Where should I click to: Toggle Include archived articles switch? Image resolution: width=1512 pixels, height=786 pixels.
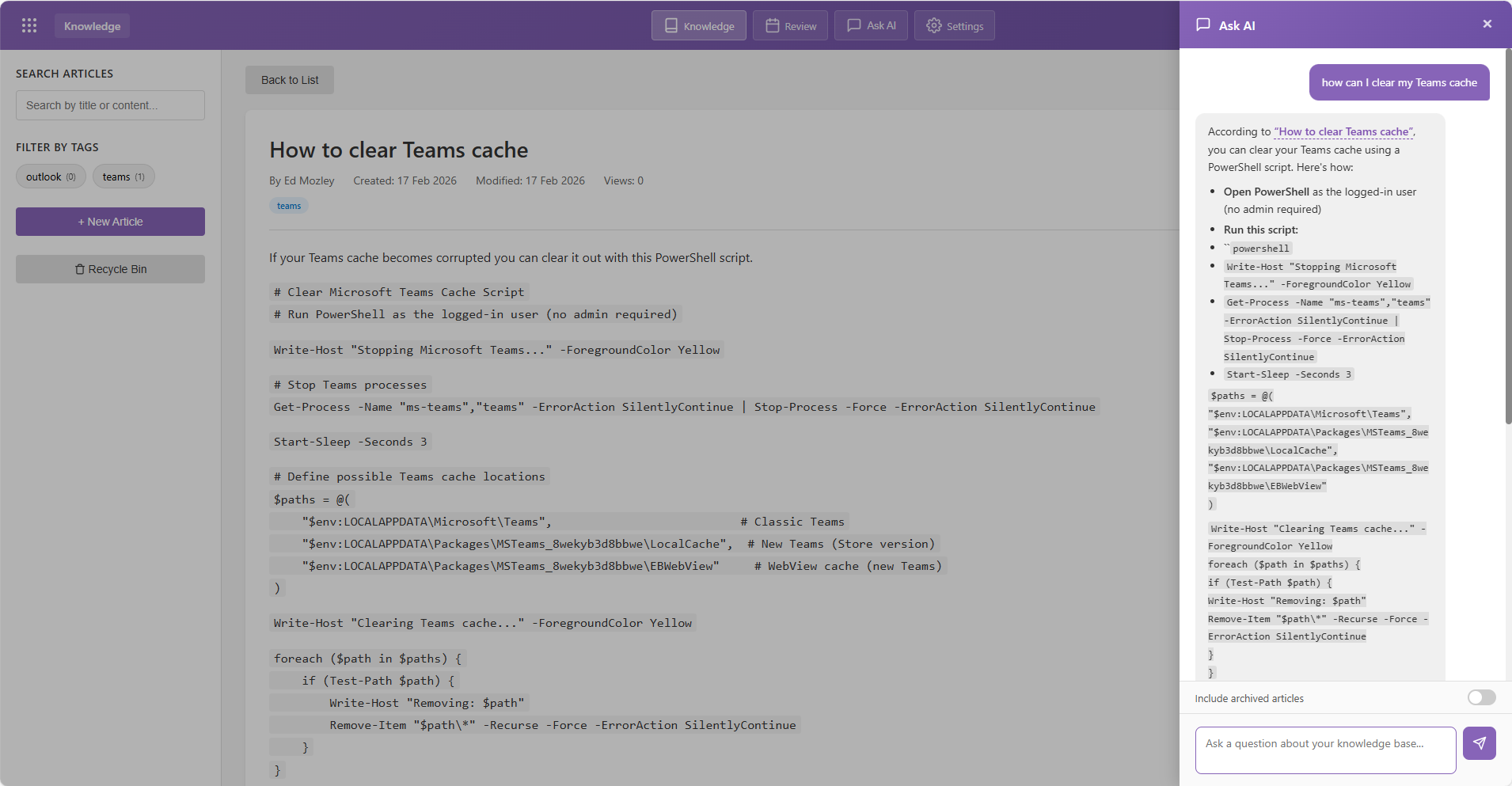(1482, 697)
